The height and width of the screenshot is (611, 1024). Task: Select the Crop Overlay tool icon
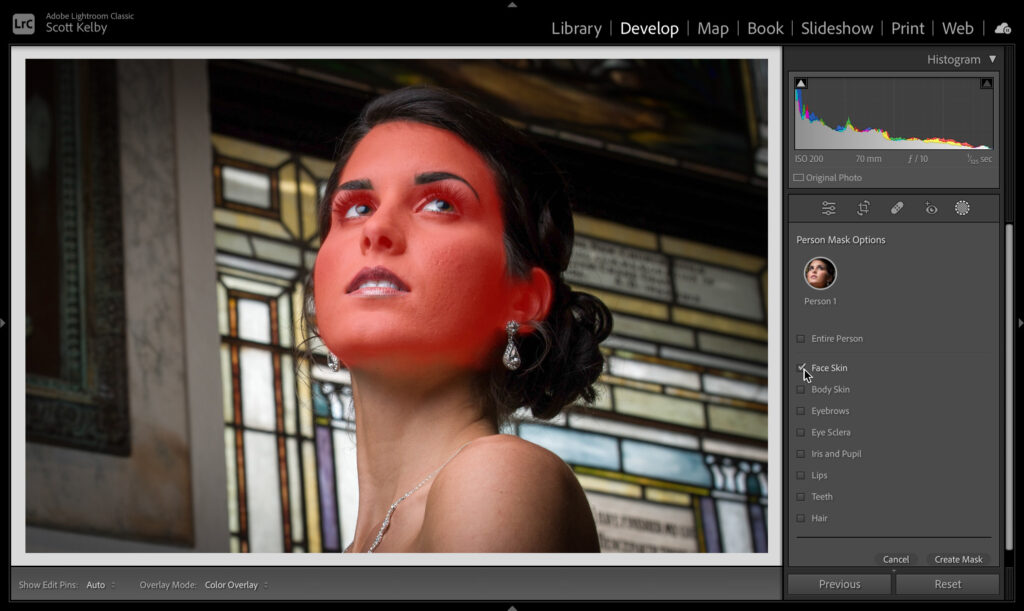pyautogui.click(x=863, y=208)
